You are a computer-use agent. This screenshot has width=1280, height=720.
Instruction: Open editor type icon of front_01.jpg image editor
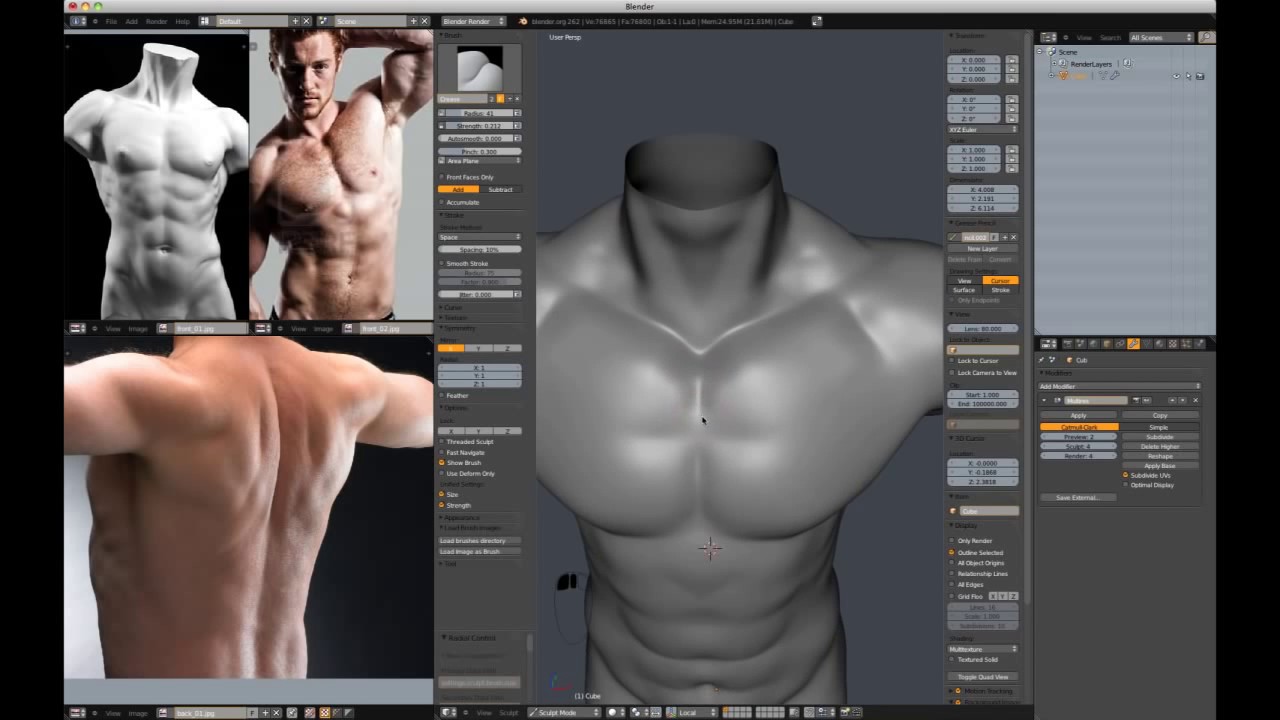77,328
